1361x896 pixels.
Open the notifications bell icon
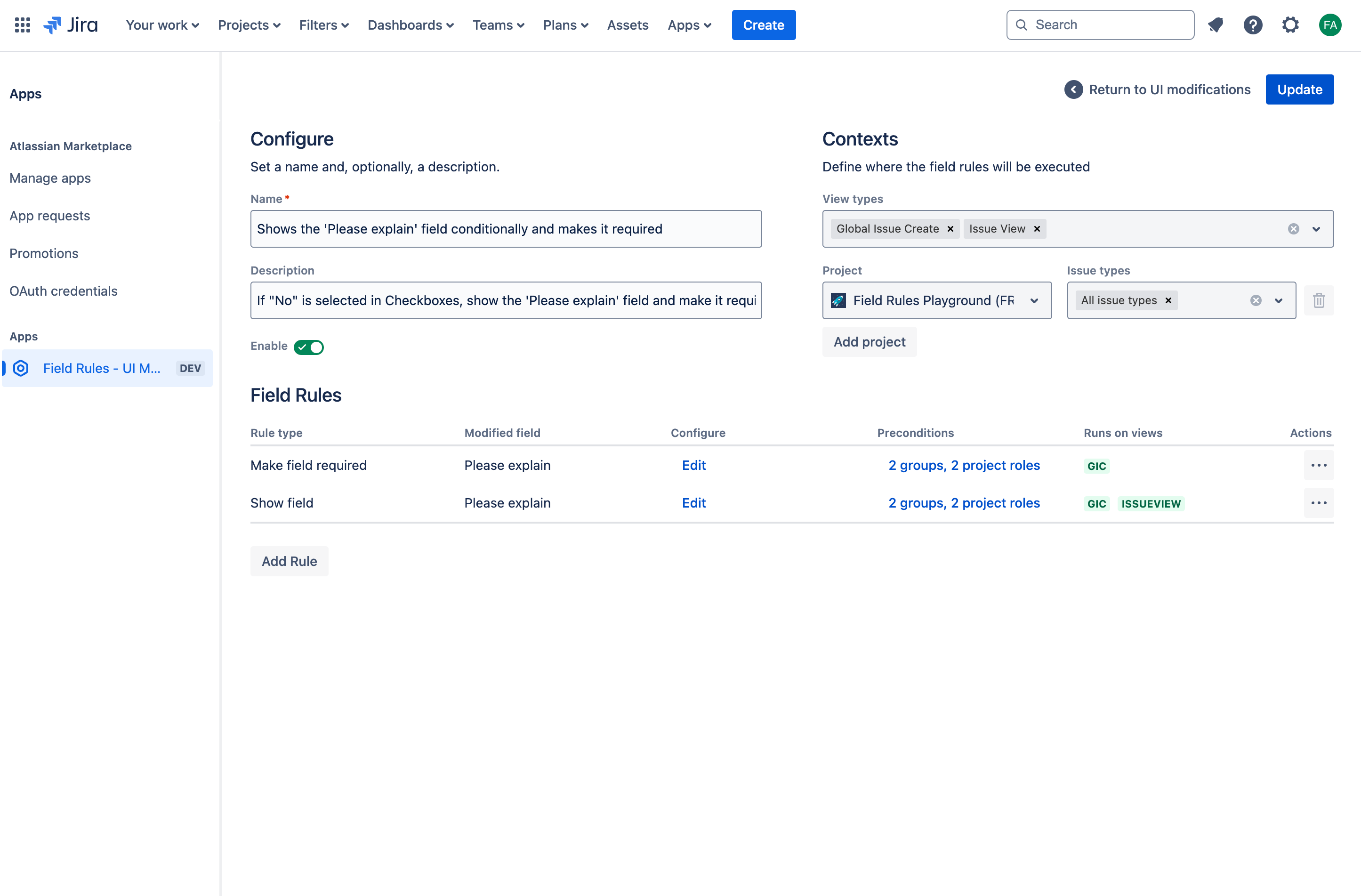click(1215, 25)
